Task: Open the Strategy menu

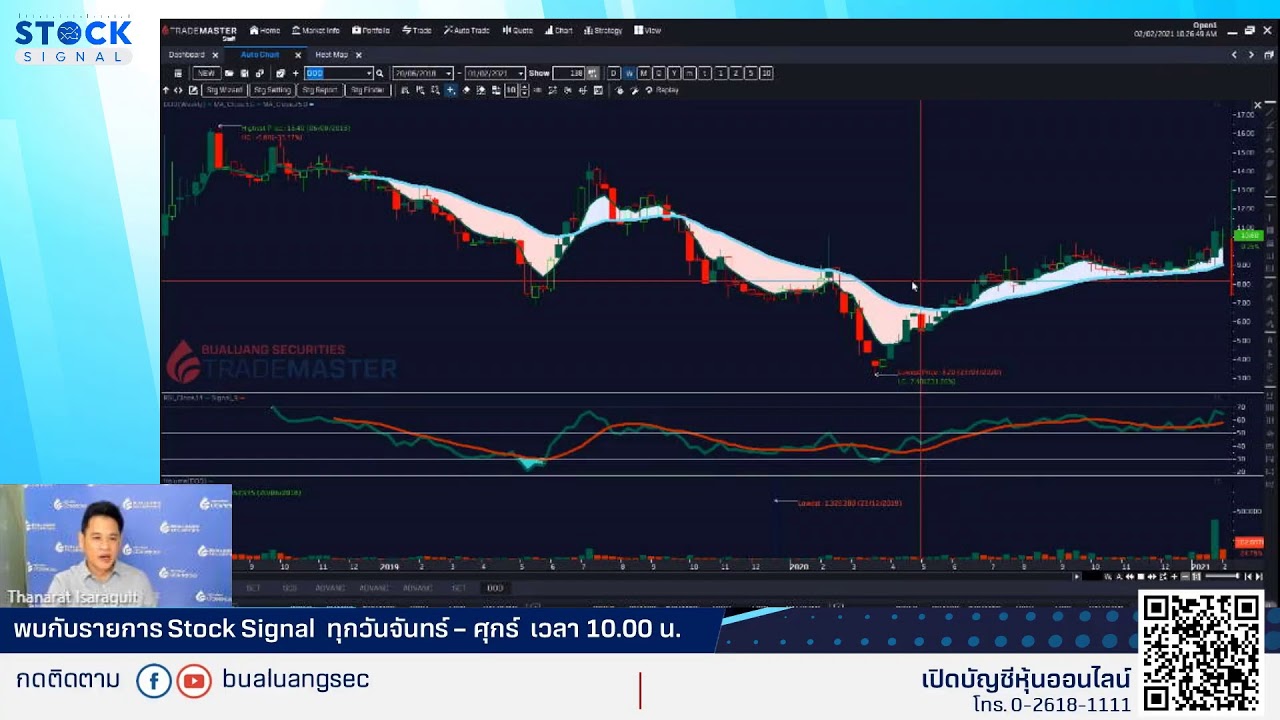Action: click(x=603, y=30)
